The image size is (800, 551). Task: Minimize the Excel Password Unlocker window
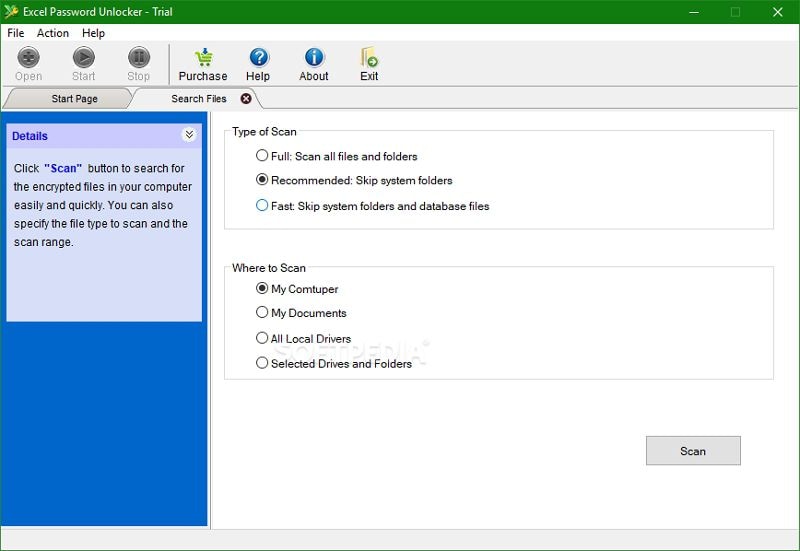(x=693, y=12)
